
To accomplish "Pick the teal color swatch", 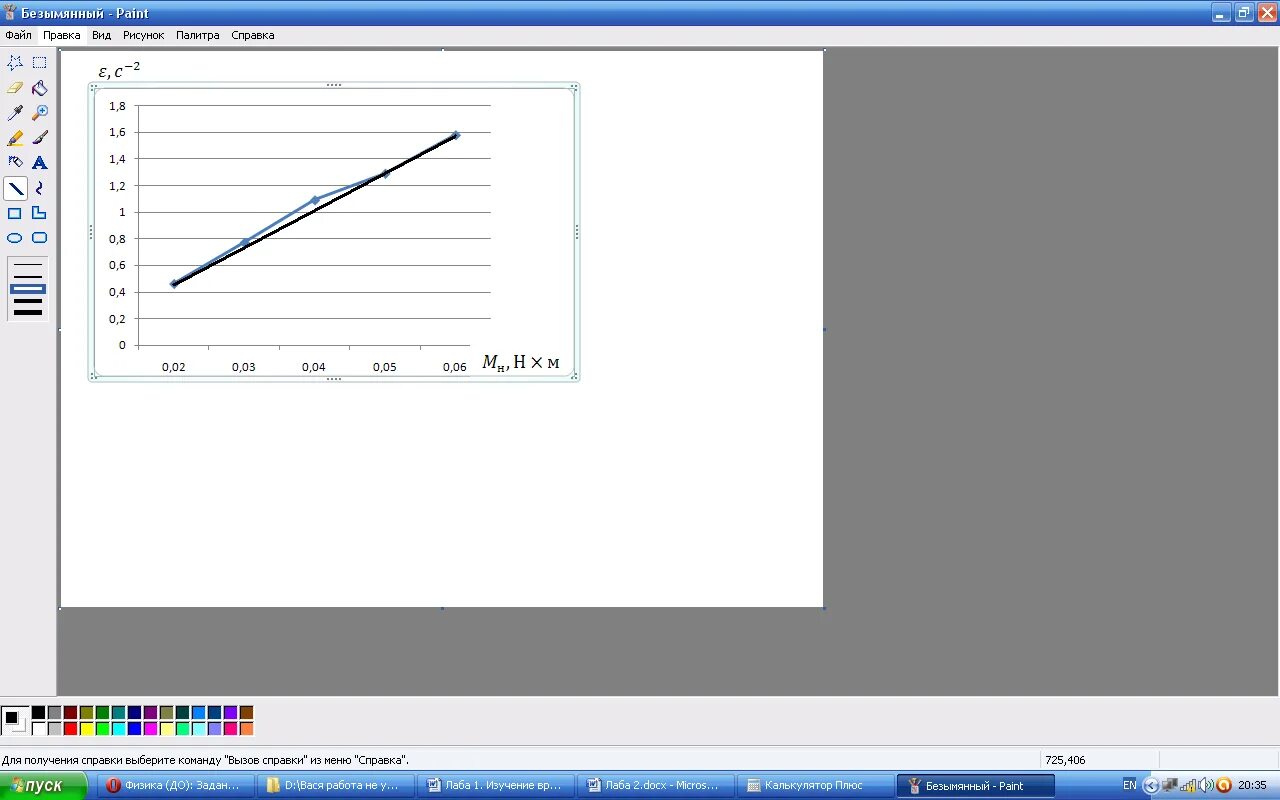I will tap(118, 713).
